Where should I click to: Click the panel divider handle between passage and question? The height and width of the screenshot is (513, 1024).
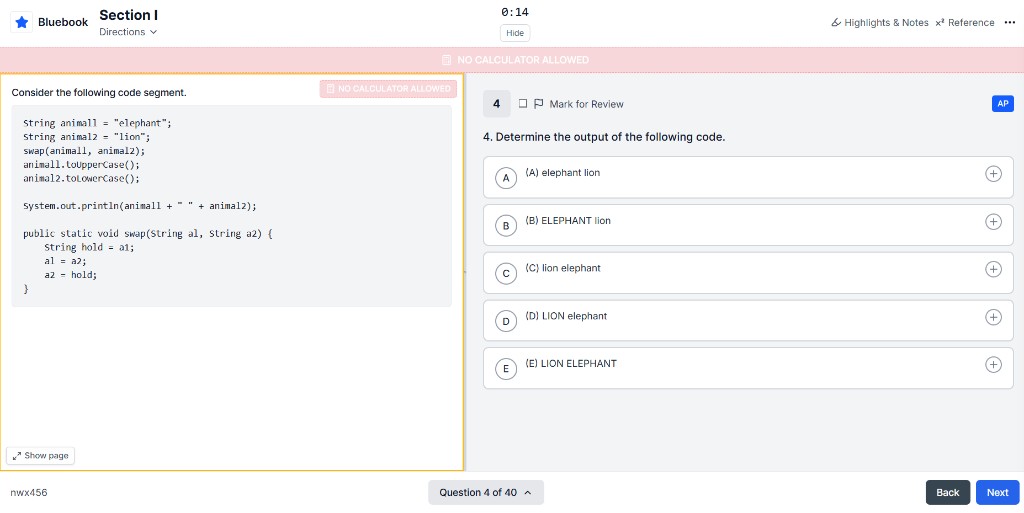(x=465, y=272)
